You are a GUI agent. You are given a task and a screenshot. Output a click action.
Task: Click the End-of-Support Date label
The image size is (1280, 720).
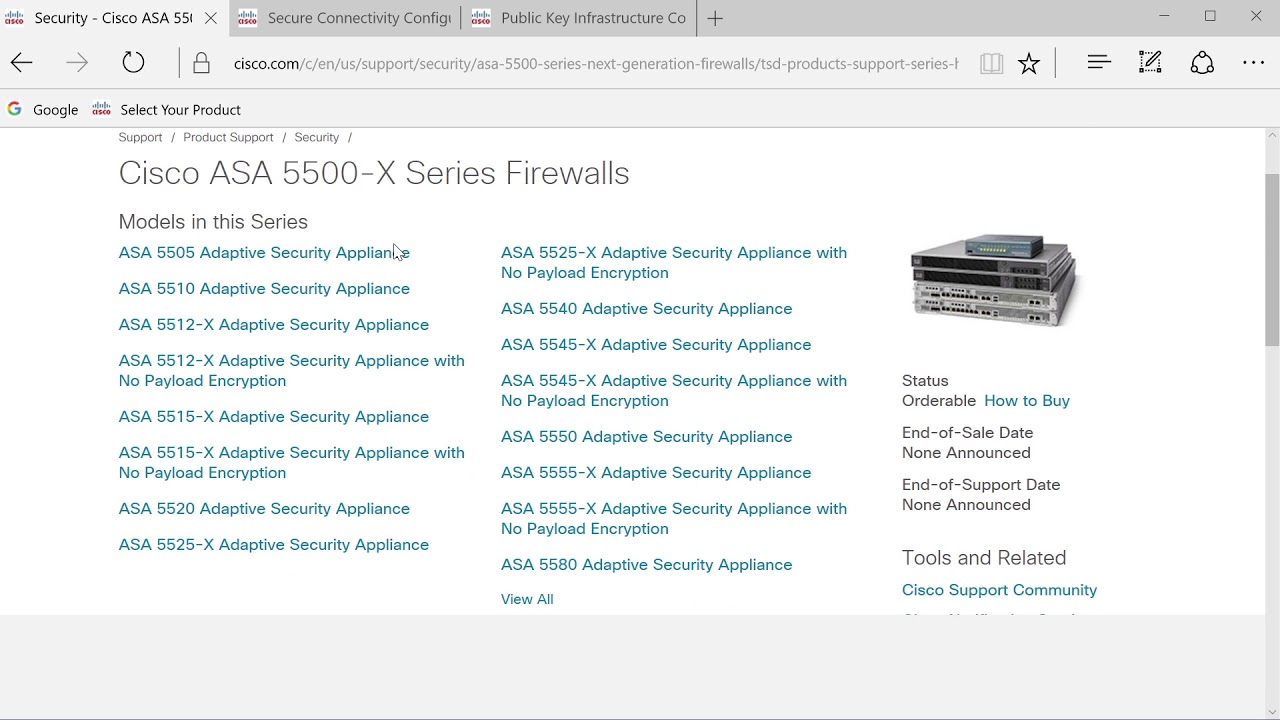(981, 484)
